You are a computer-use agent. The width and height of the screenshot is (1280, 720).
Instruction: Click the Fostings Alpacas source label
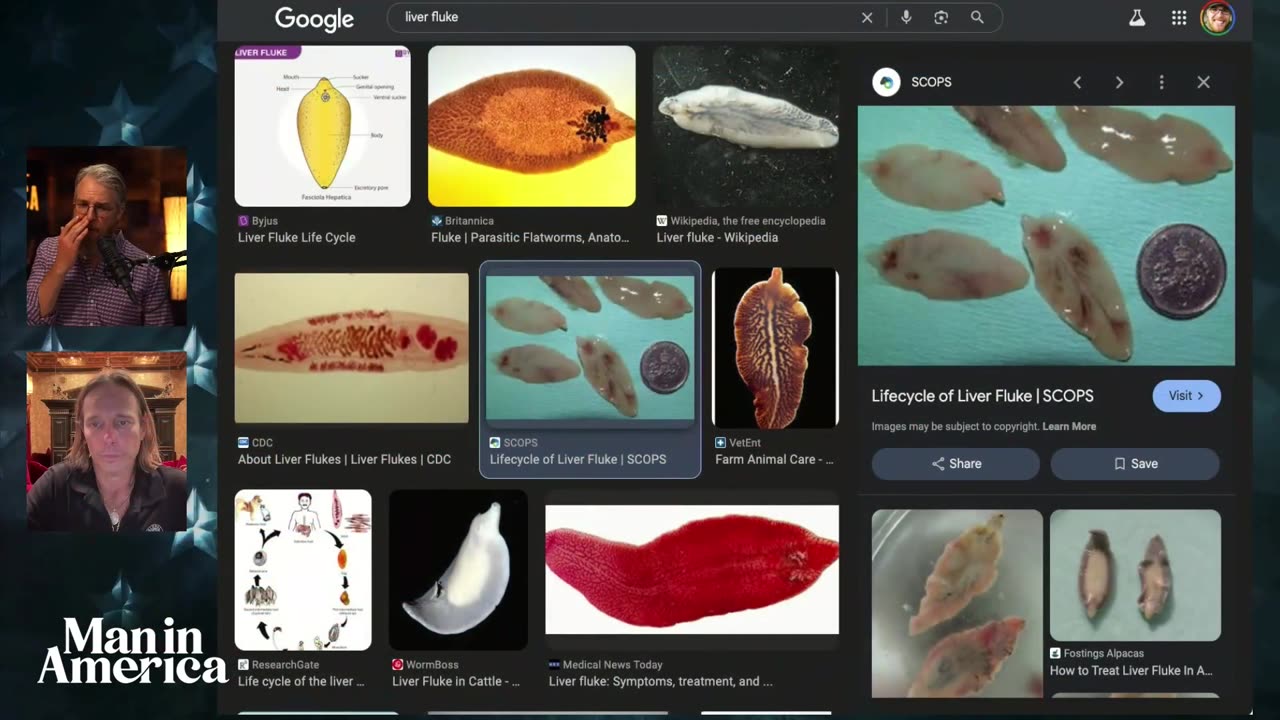(x=1104, y=654)
